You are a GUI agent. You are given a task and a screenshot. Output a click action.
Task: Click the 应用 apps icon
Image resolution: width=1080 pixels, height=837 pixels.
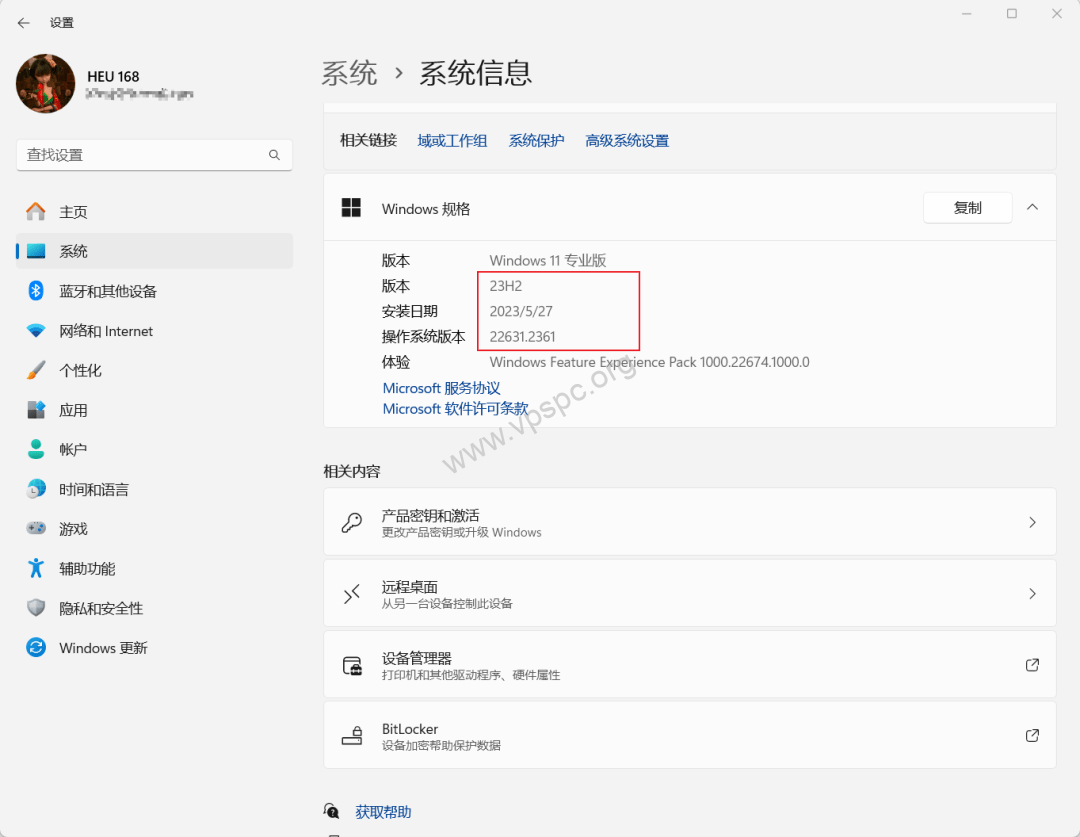point(36,410)
